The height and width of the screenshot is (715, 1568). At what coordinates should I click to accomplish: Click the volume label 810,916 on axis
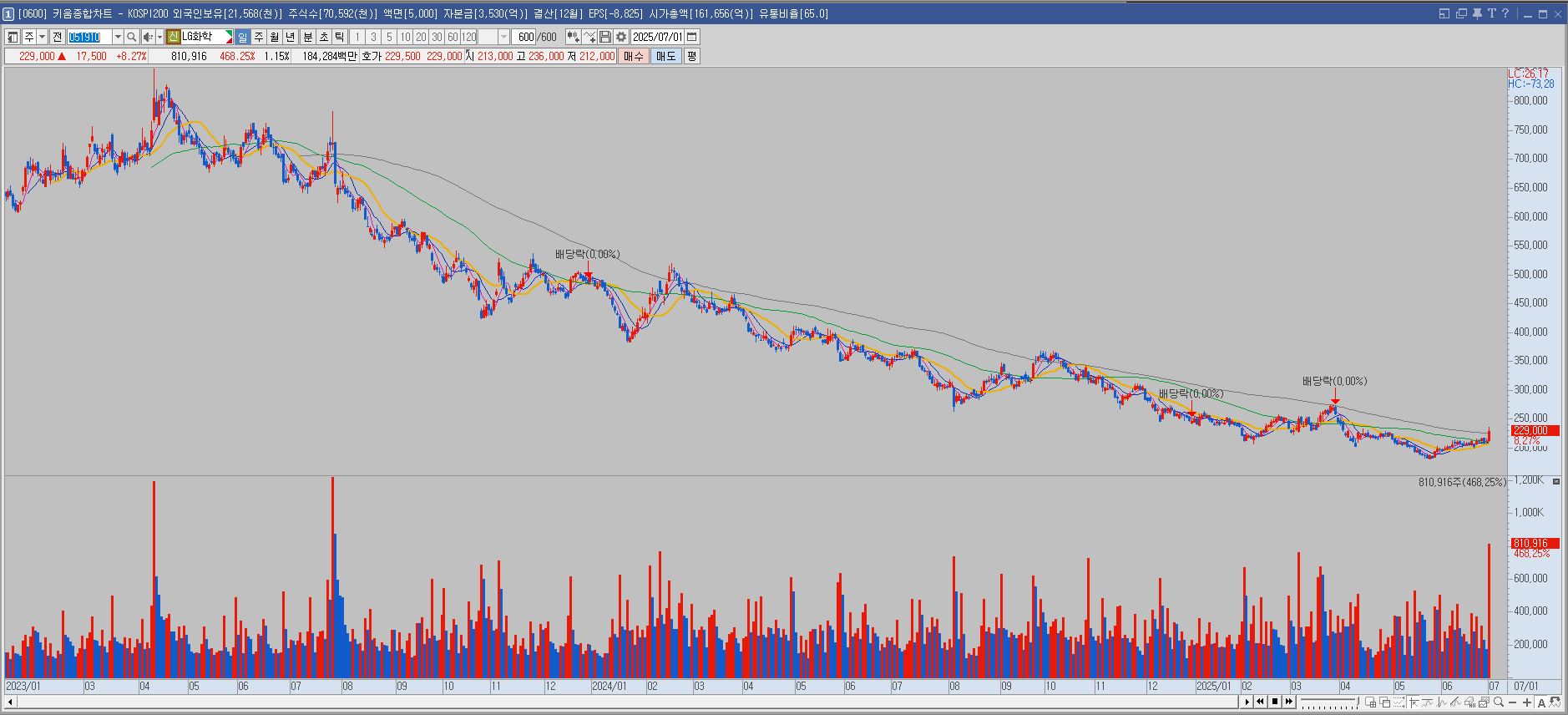(x=1534, y=543)
